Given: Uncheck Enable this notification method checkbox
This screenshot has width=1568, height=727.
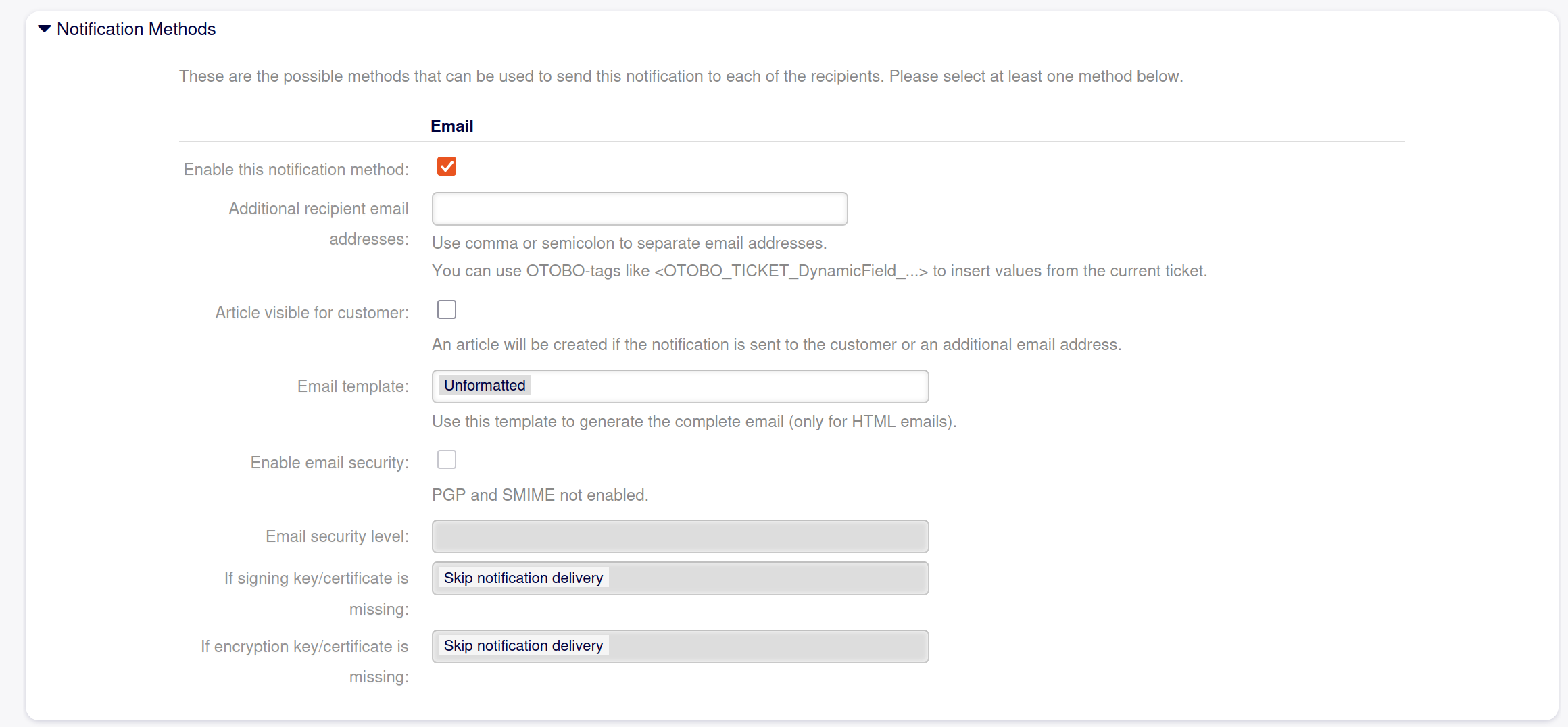Looking at the screenshot, I should (447, 166).
